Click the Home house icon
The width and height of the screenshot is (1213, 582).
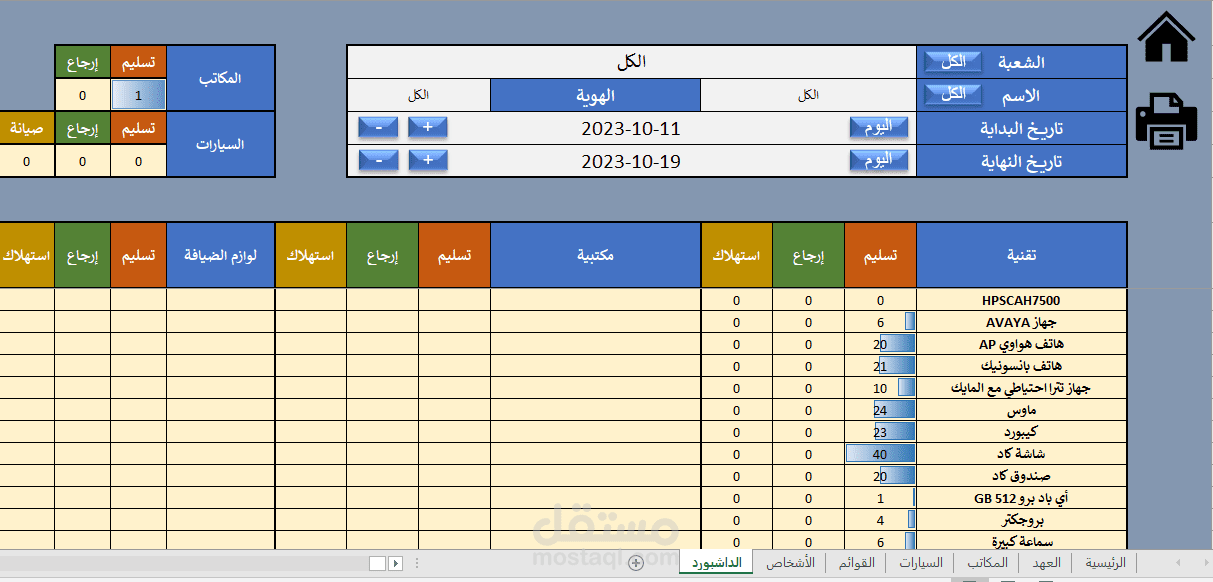point(1167,36)
